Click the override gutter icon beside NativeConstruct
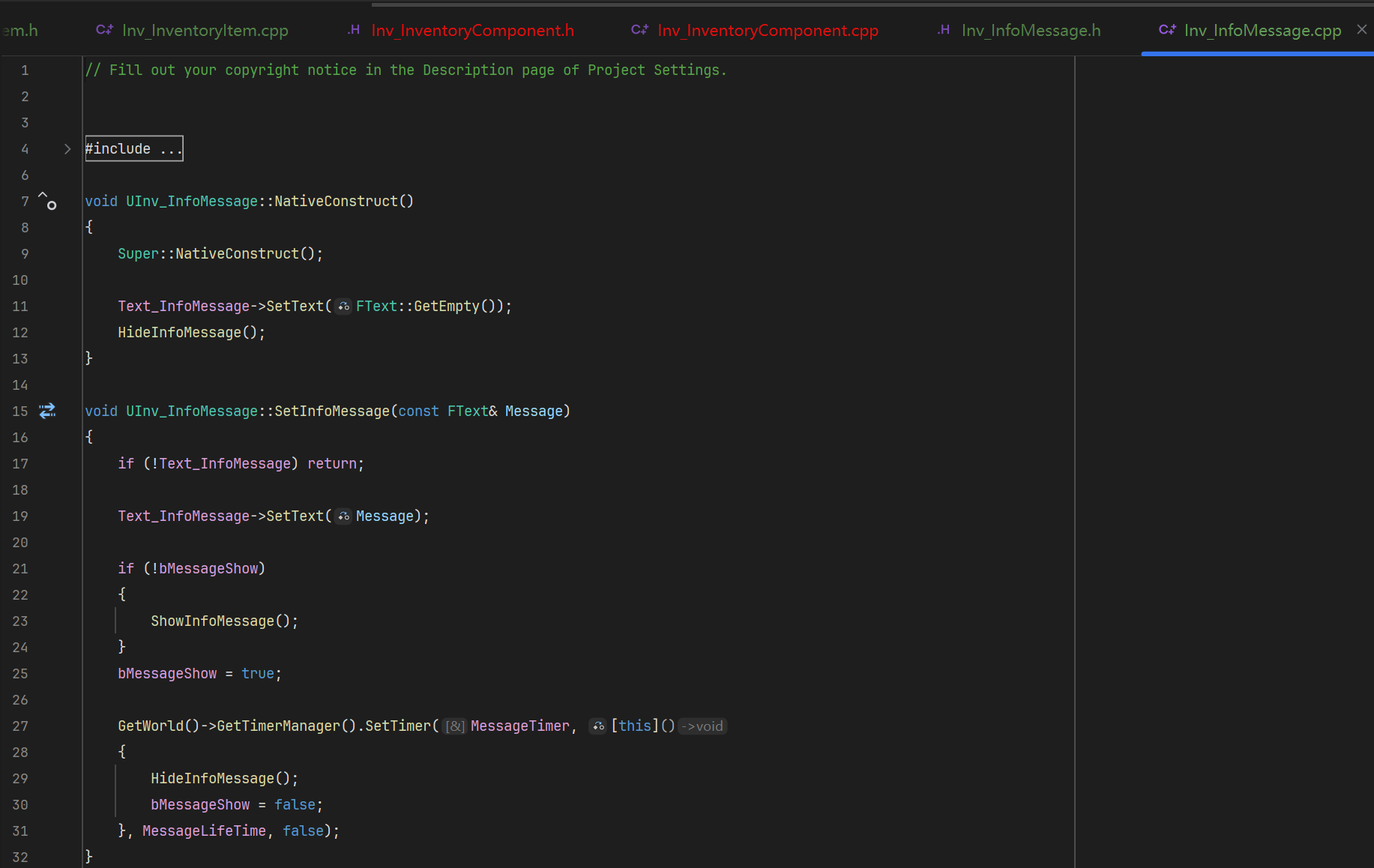This screenshot has width=1374, height=868. tap(47, 201)
